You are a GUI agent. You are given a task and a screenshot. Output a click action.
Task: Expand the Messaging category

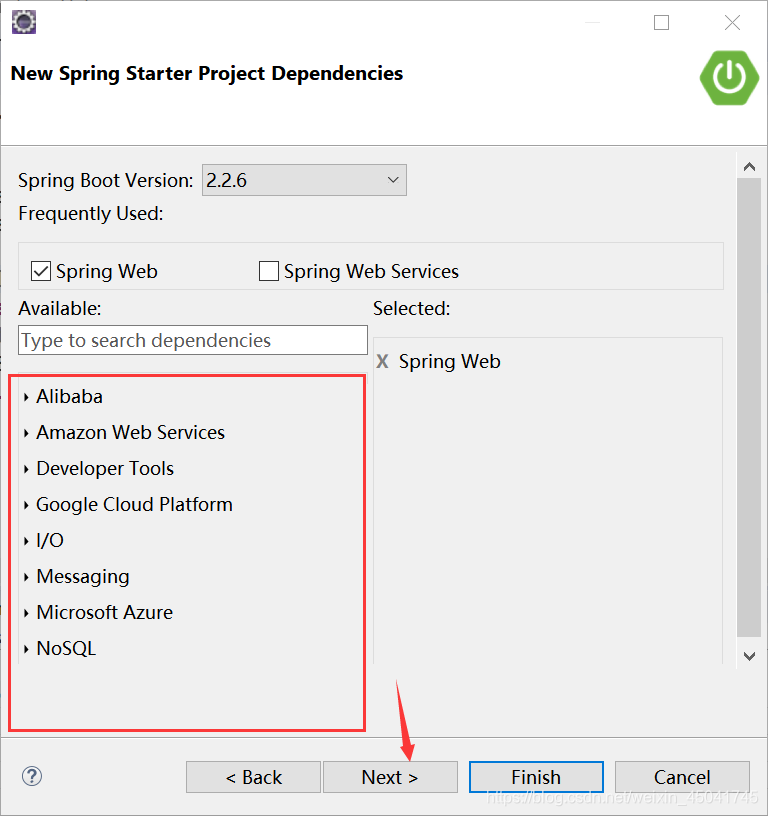tap(26, 577)
